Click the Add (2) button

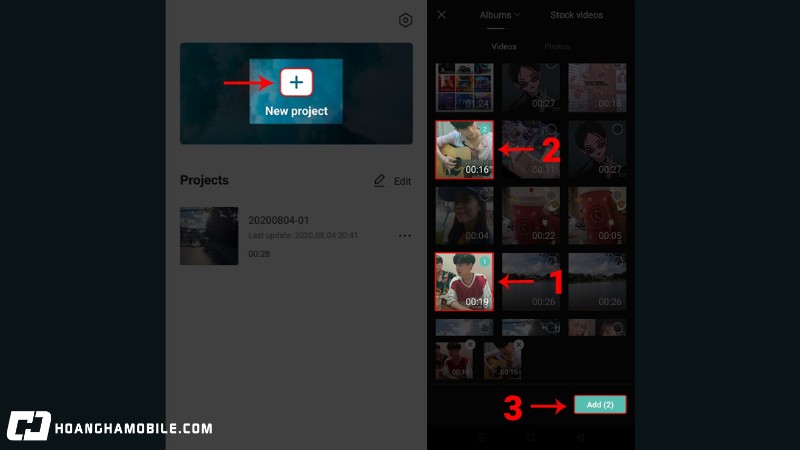(600, 405)
